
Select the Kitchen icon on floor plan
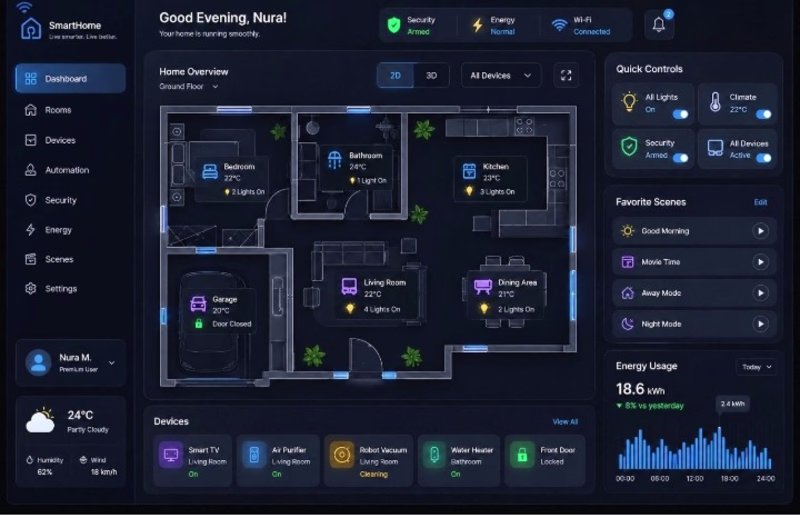(469, 171)
